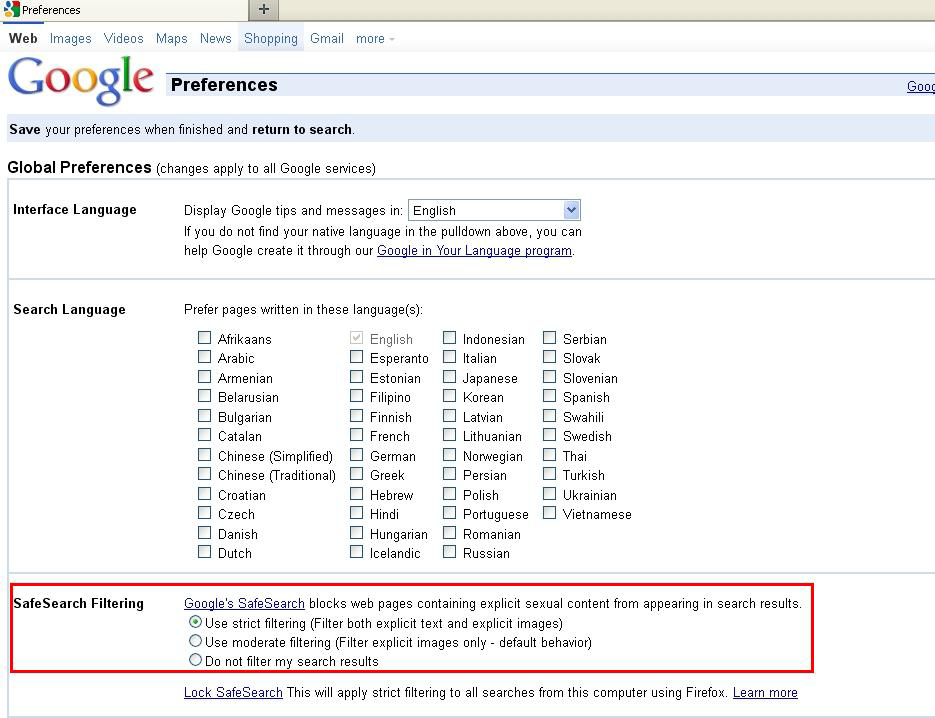Check the Polish language checkbox
The height and width of the screenshot is (718, 935).
(450, 494)
